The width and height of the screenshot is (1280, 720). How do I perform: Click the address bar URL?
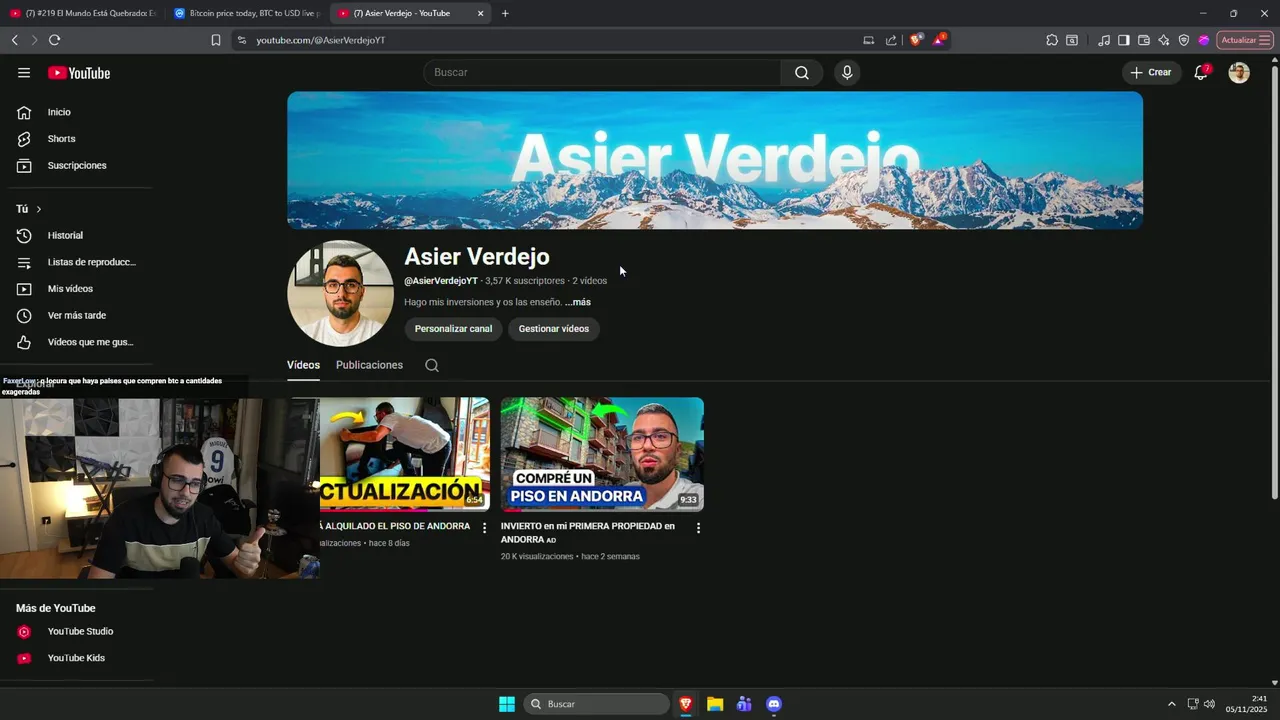tap(320, 40)
